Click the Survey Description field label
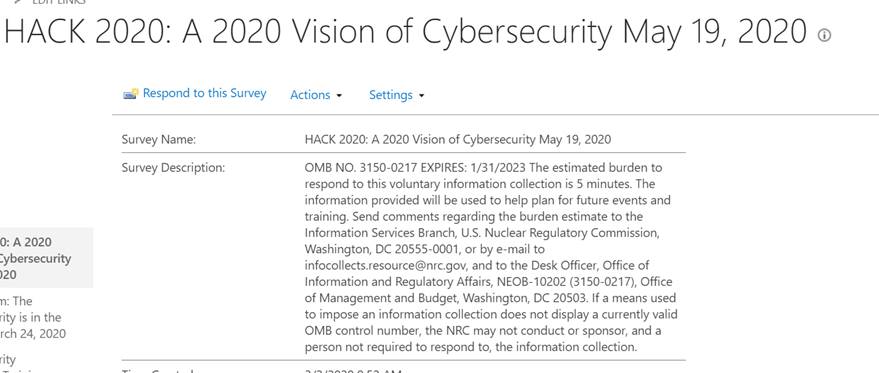Screen dimensions: 879x373 [173, 168]
